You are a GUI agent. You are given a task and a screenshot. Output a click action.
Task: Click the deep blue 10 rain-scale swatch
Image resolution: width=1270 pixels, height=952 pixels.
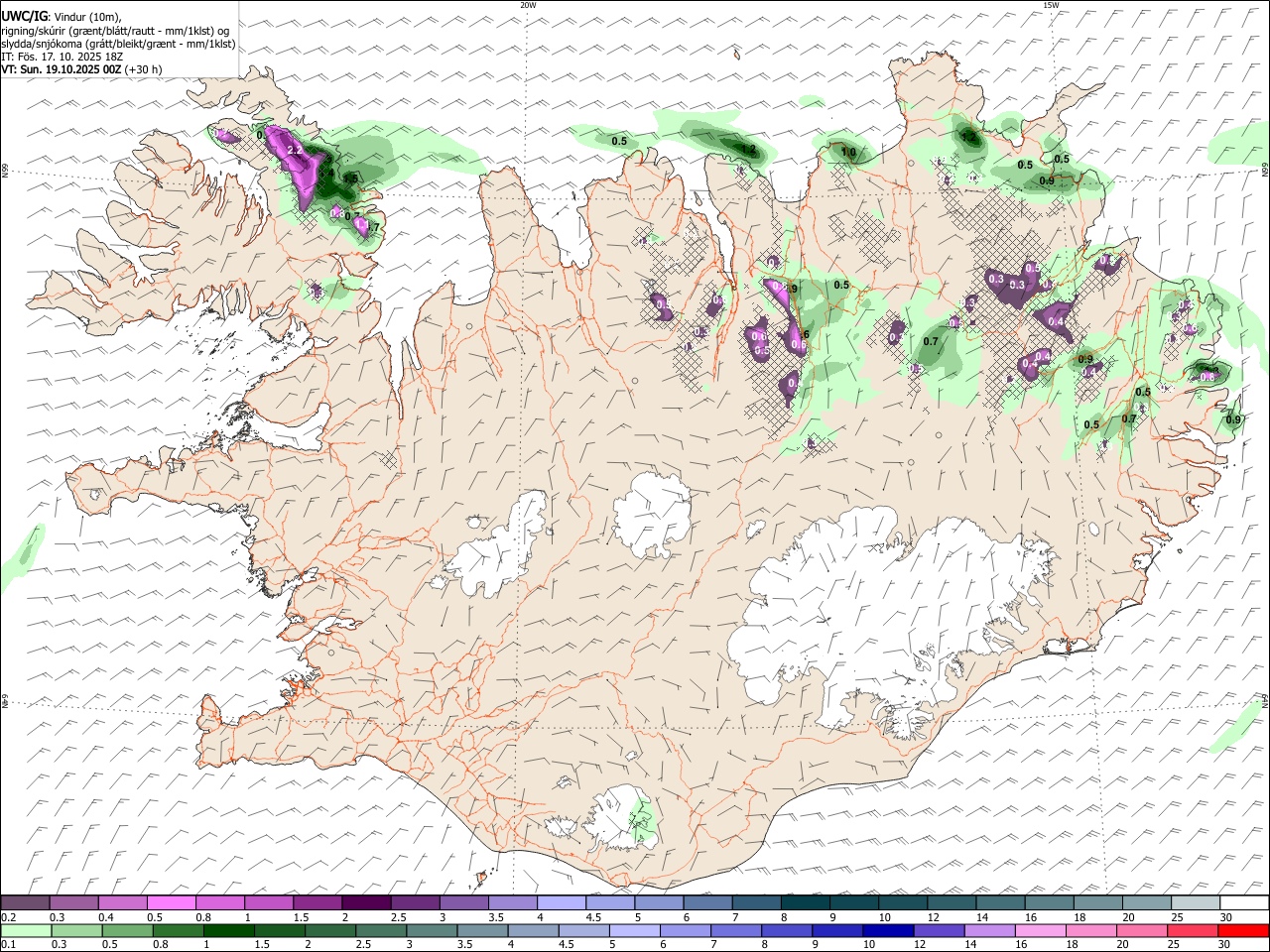point(887,930)
